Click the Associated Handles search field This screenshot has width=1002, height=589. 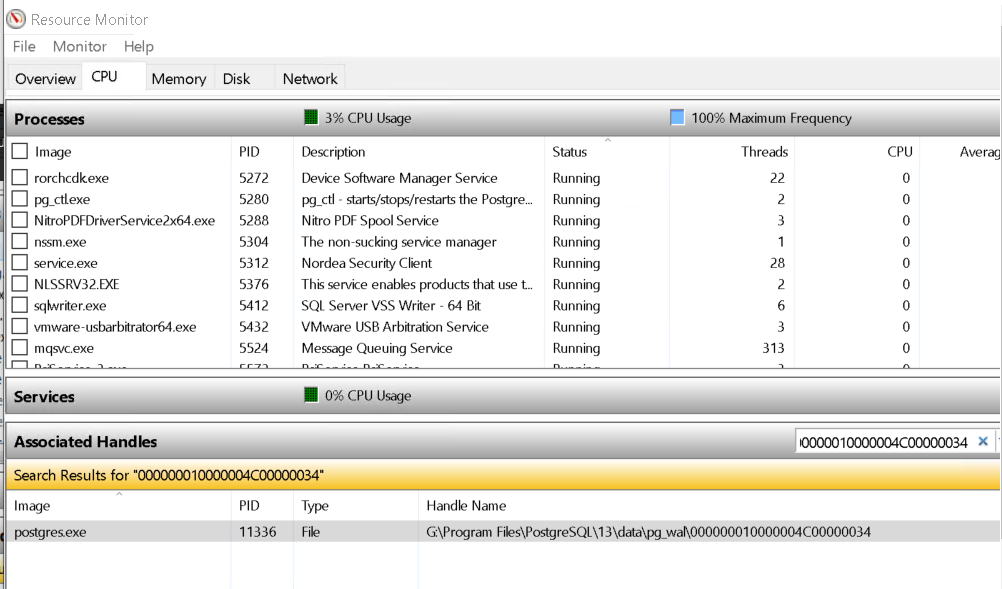click(883, 442)
